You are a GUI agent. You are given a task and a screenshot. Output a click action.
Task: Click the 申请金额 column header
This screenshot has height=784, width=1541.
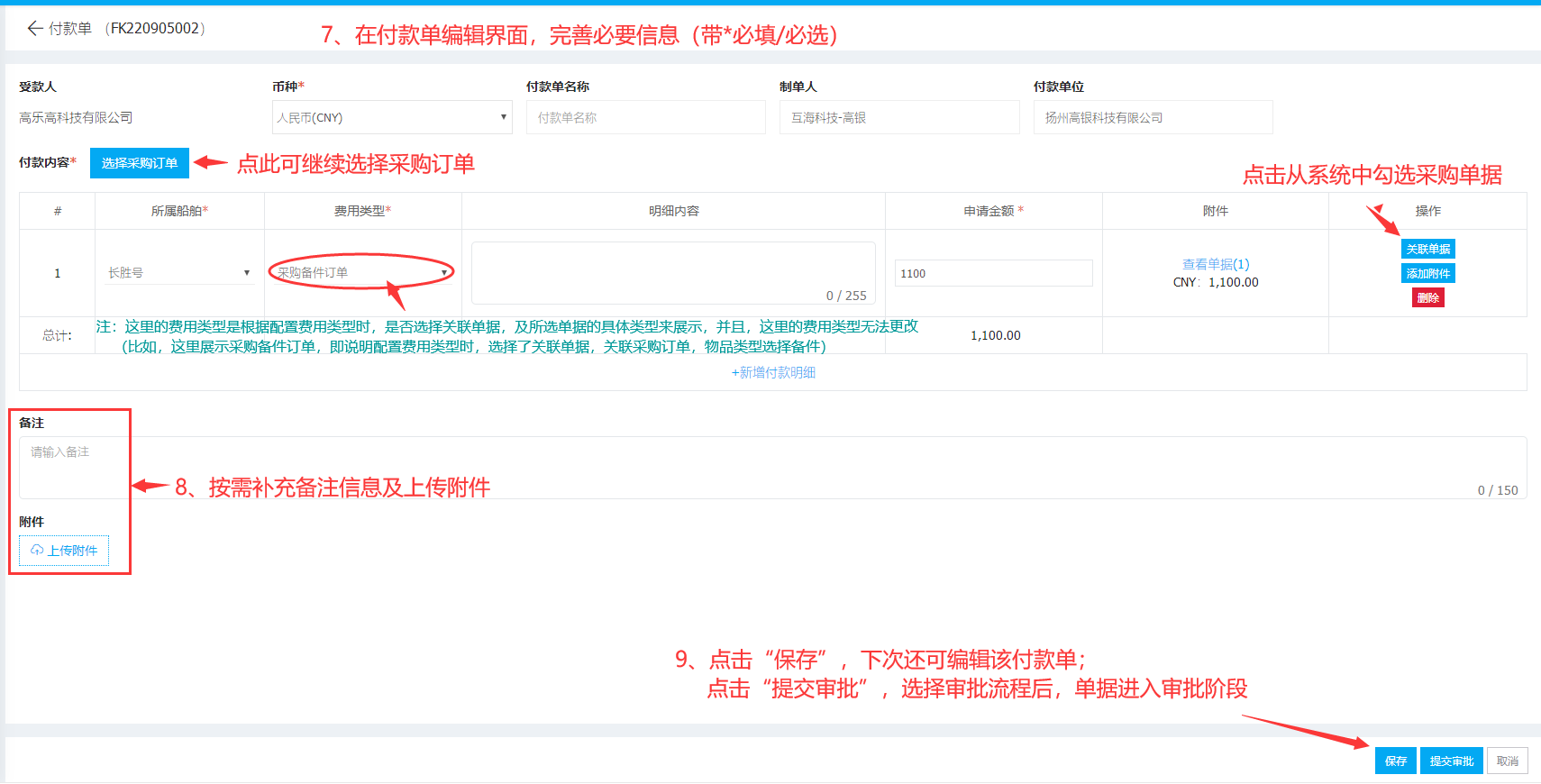point(993,211)
